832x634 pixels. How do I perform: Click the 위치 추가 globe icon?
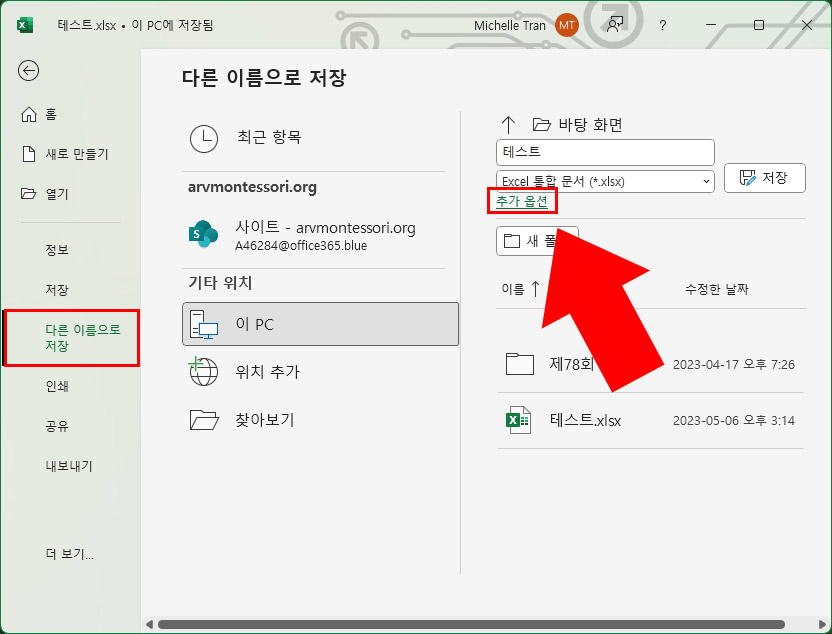click(x=203, y=371)
